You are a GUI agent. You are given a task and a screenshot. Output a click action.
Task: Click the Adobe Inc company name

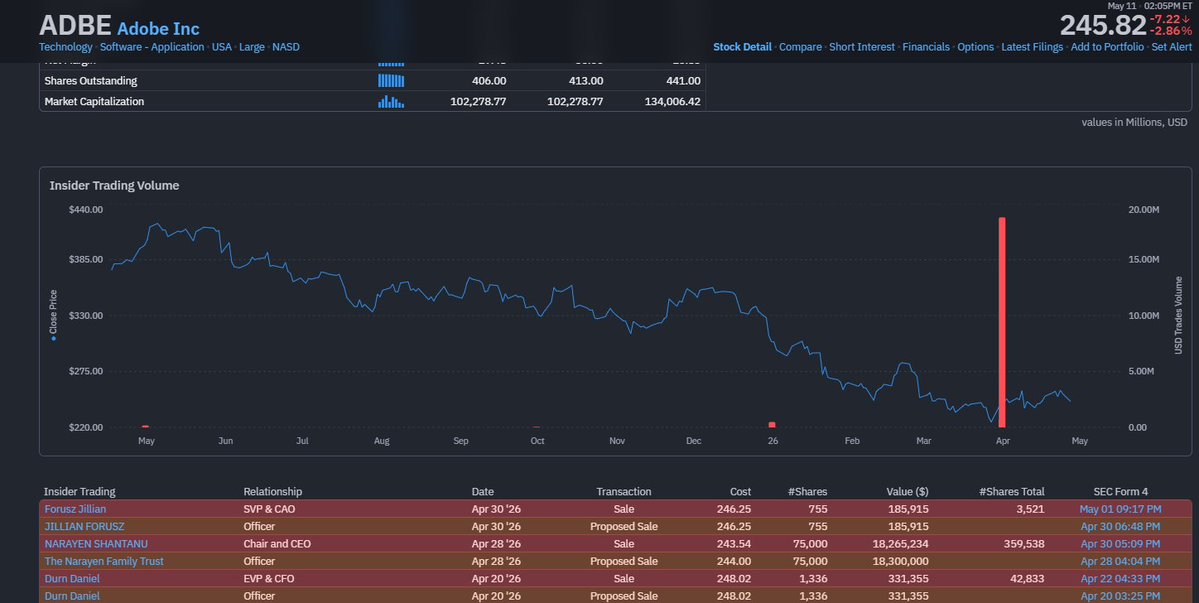pos(158,28)
